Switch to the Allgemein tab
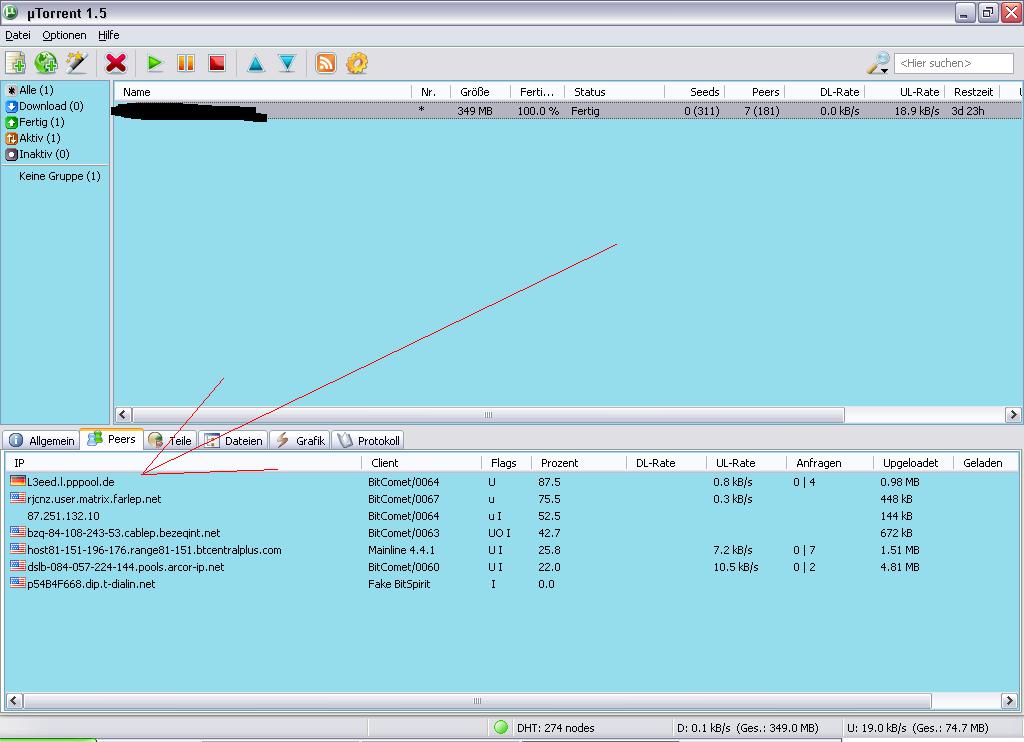This screenshot has width=1024, height=742. click(x=42, y=441)
